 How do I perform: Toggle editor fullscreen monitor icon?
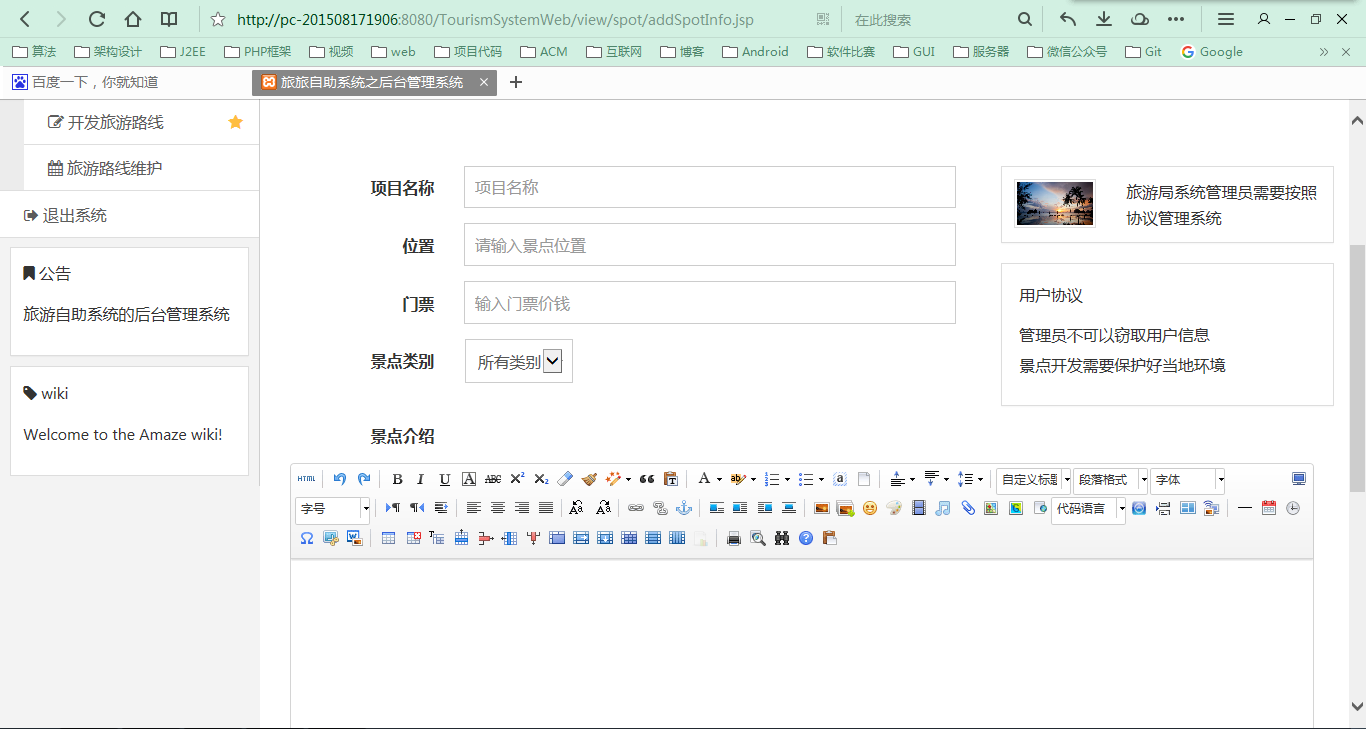pos(1299,479)
